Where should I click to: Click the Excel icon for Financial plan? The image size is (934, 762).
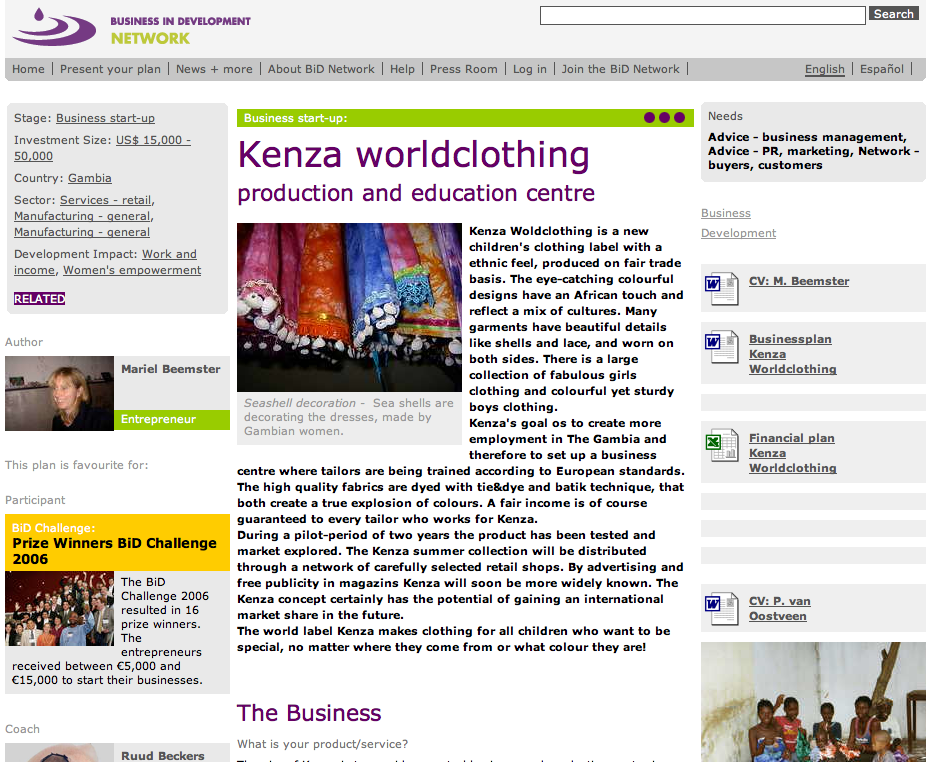pyautogui.click(x=721, y=445)
